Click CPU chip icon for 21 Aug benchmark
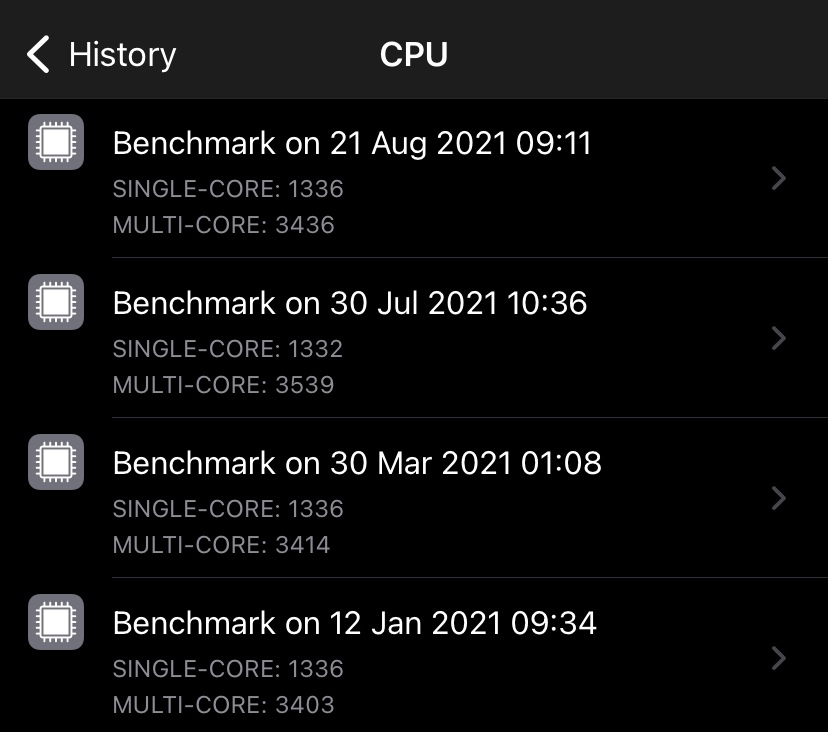 (x=56, y=142)
